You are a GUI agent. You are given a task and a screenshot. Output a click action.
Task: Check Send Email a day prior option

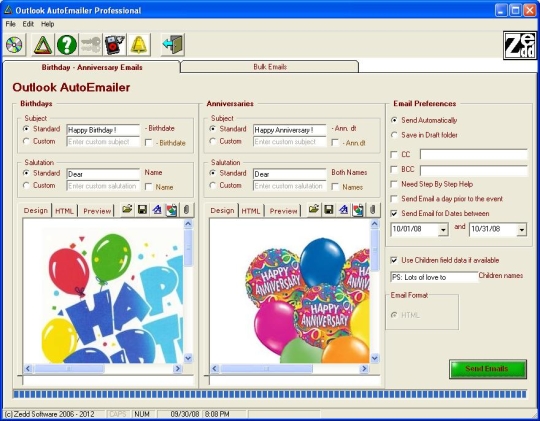(x=394, y=199)
